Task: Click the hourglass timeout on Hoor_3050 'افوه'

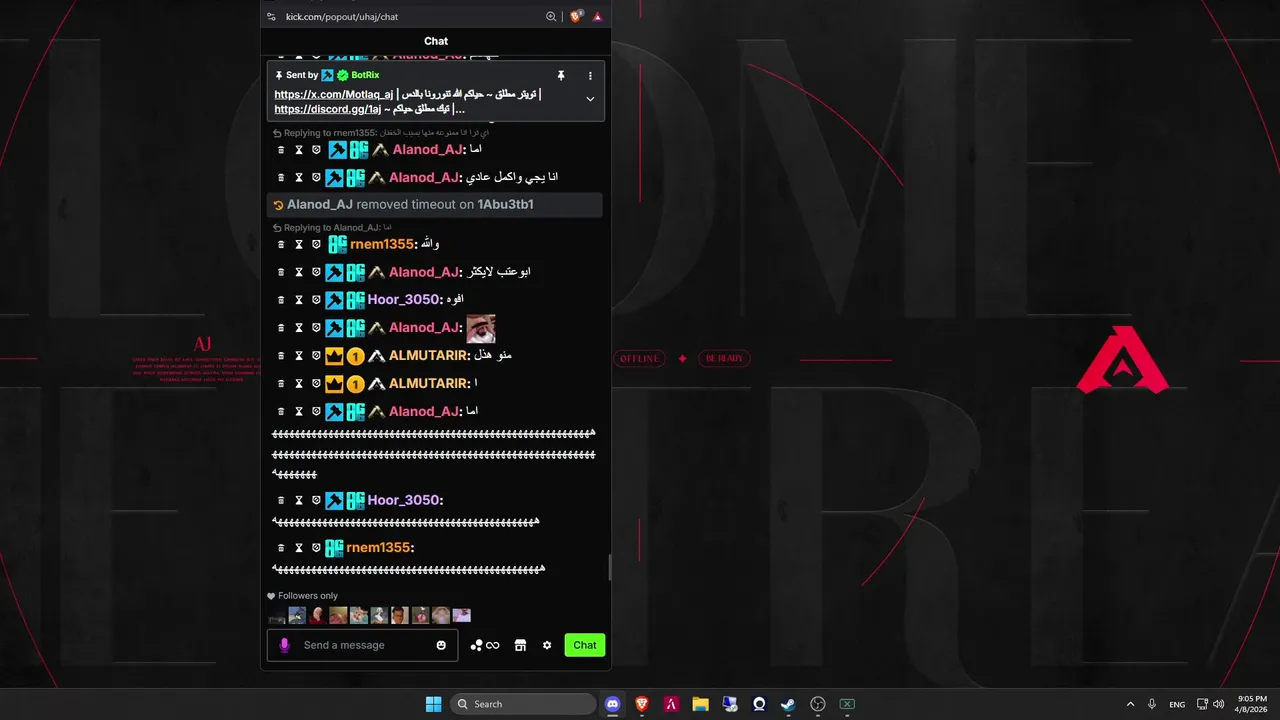Action: (298, 300)
